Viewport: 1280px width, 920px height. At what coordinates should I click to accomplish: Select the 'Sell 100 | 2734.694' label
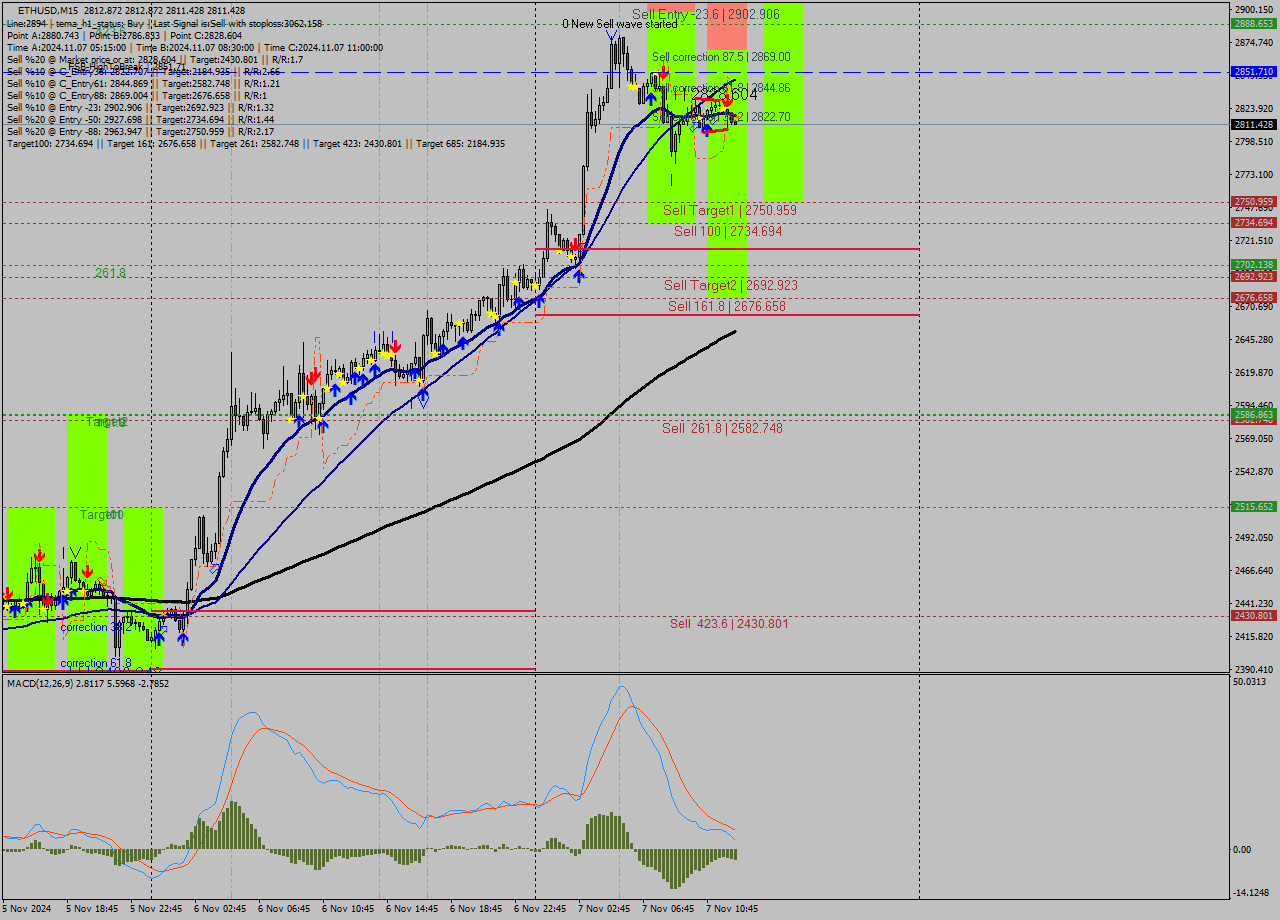[728, 231]
